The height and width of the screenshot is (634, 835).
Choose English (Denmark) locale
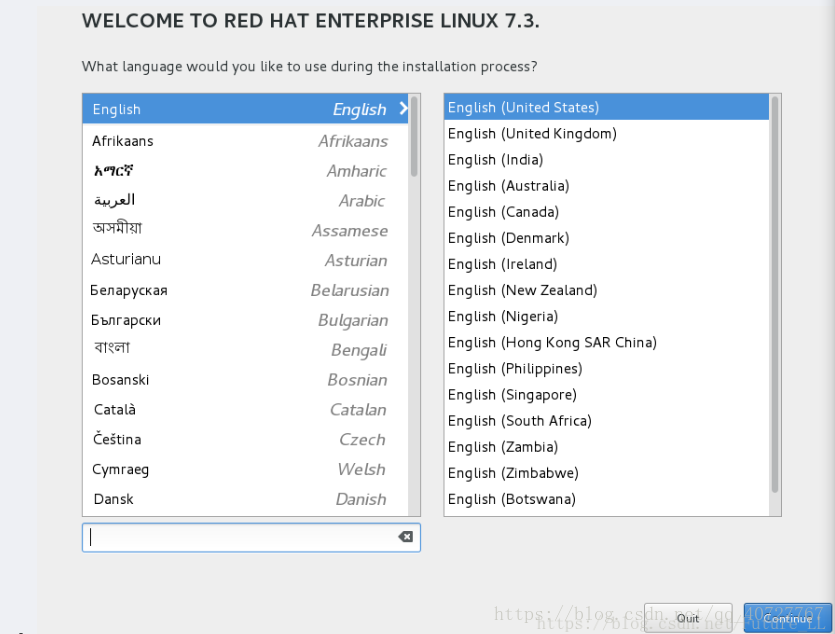point(607,238)
